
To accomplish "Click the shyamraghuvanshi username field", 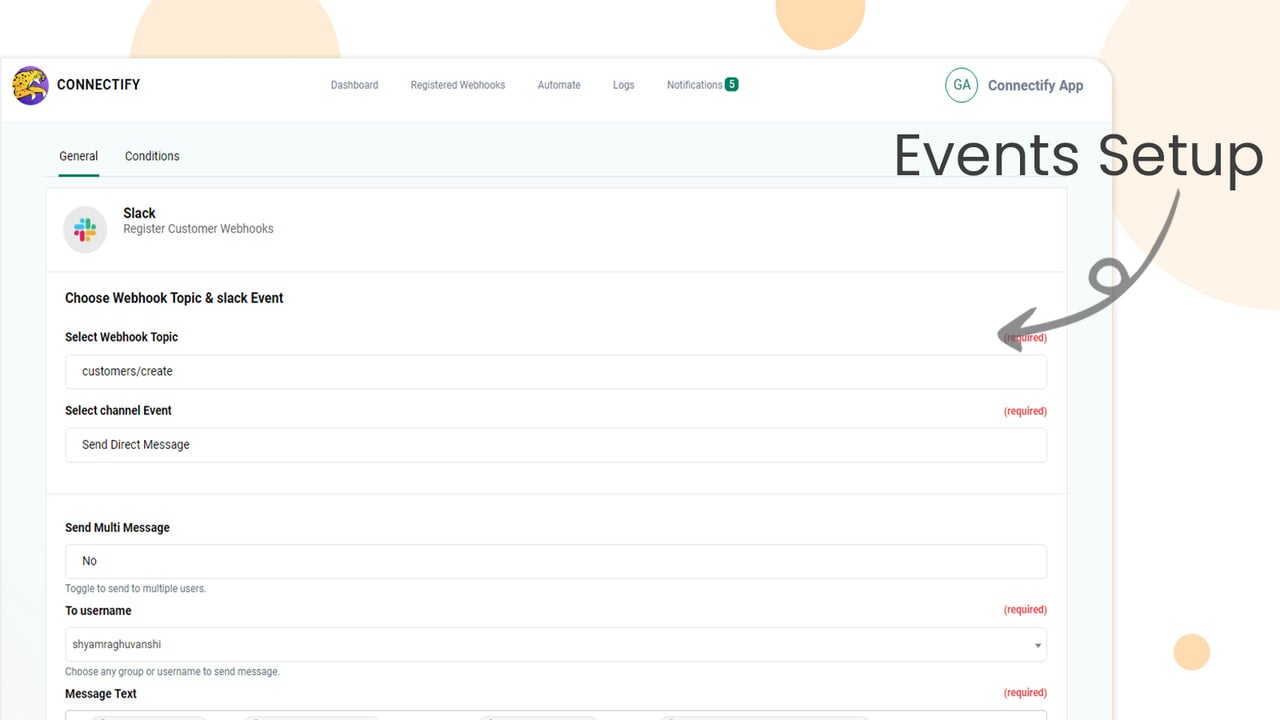I will tap(556, 645).
